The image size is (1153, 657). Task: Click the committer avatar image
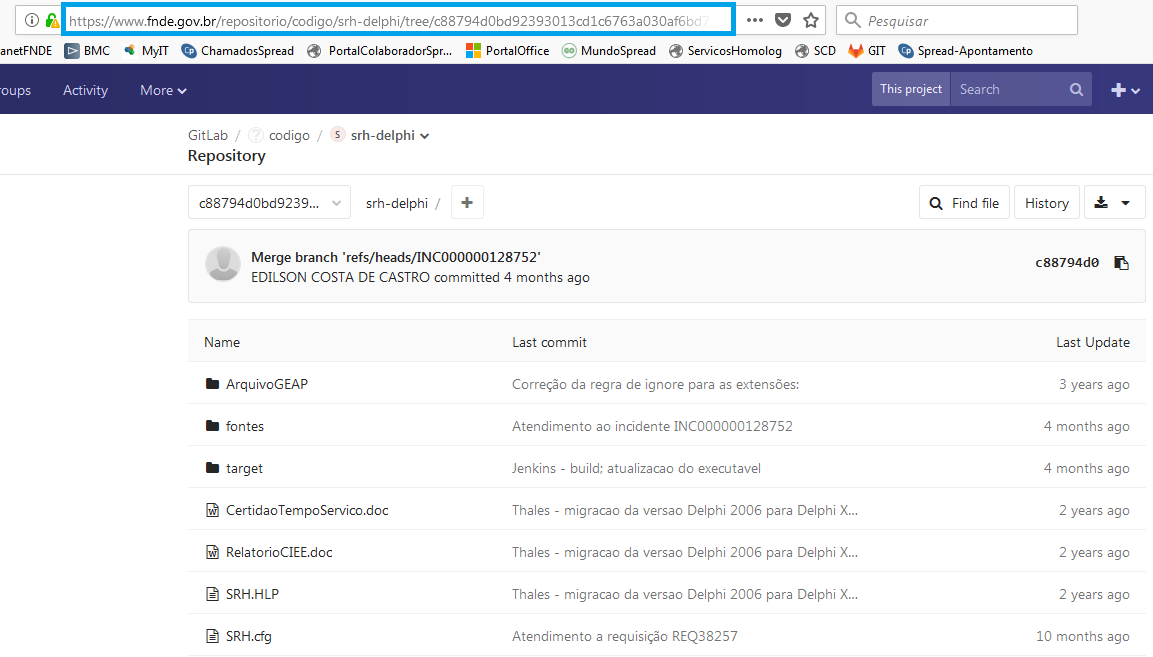pyautogui.click(x=222, y=264)
